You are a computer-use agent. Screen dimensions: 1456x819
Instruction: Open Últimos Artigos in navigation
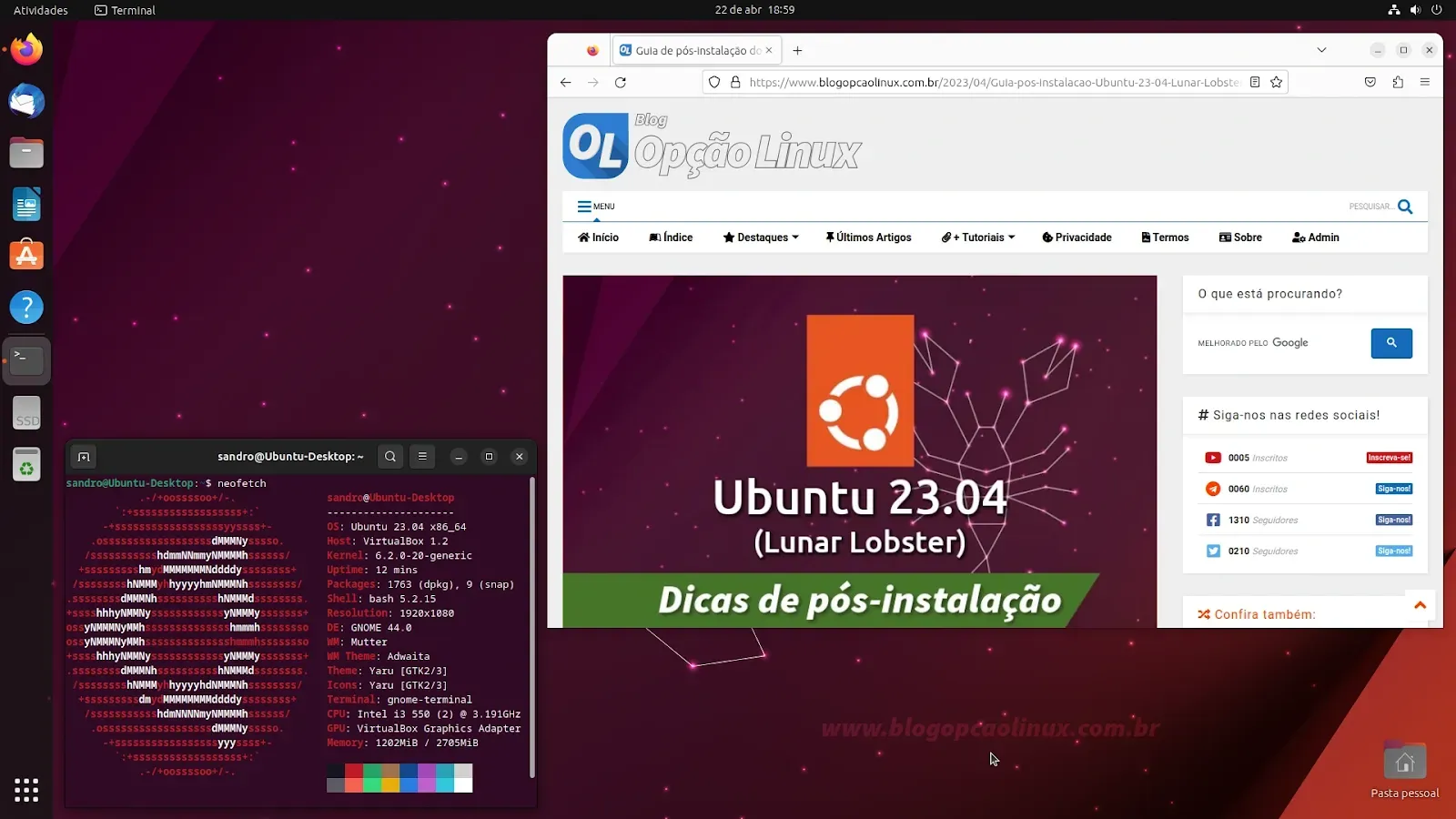(868, 238)
